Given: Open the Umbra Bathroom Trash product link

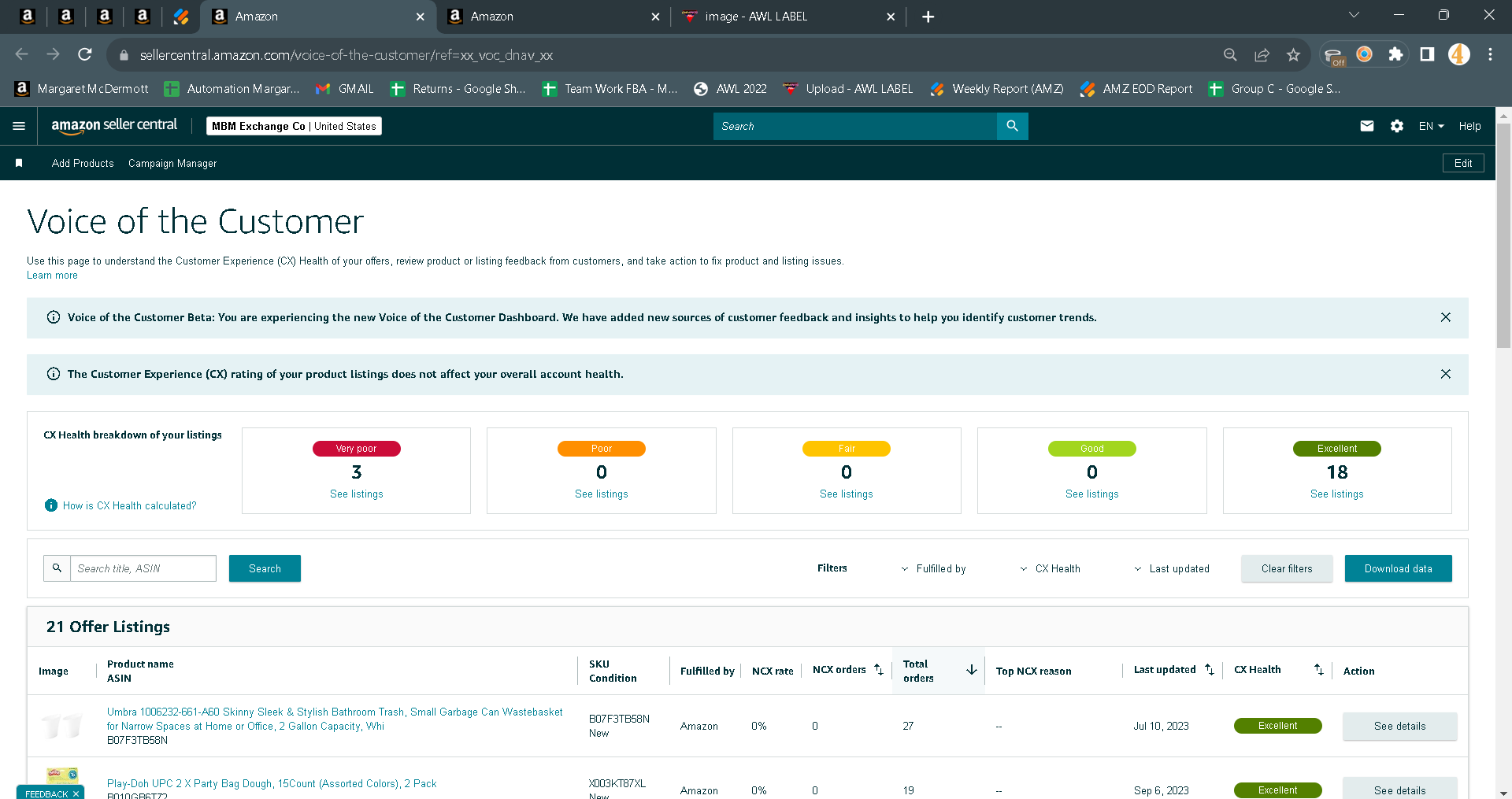Looking at the screenshot, I should coord(335,719).
